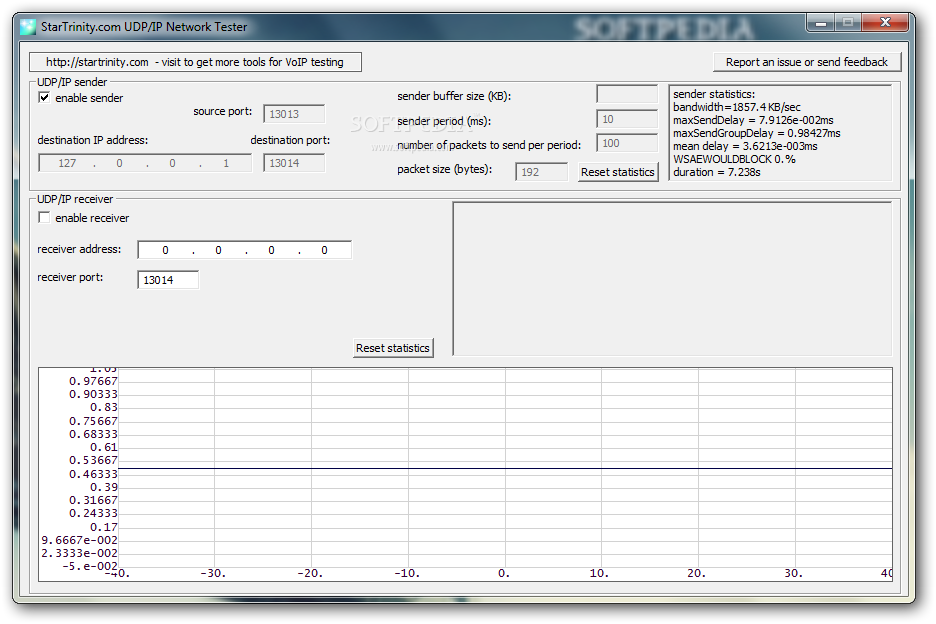Click the -30. x-axis label
936x624 pixels.
coord(213,573)
